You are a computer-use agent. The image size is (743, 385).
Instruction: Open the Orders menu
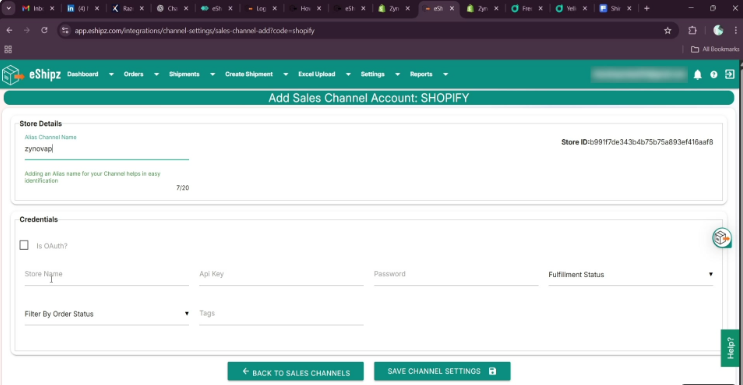point(134,74)
